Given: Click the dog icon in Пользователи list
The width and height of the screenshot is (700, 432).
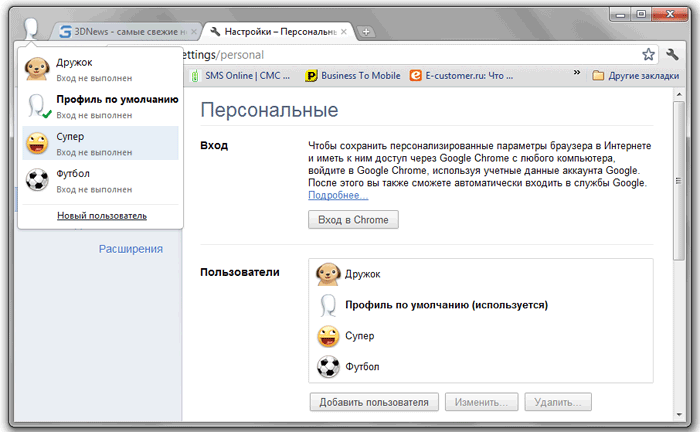Looking at the screenshot, I should click(328, 274).
